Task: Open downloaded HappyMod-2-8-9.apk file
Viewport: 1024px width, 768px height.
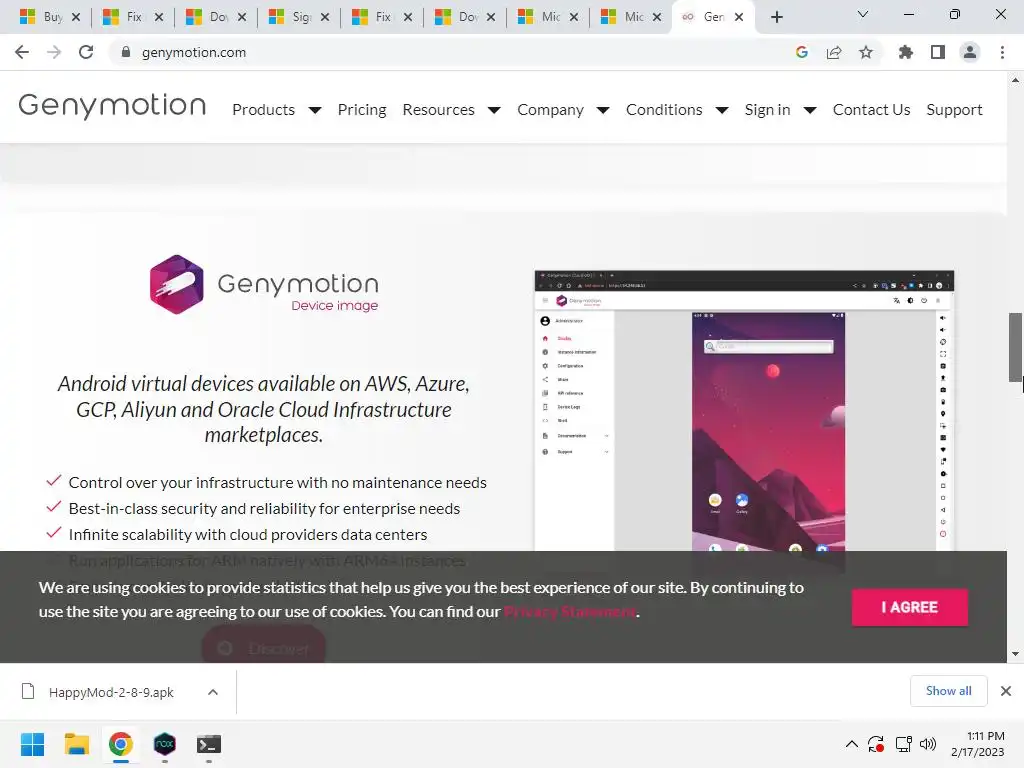Action: 111,692
